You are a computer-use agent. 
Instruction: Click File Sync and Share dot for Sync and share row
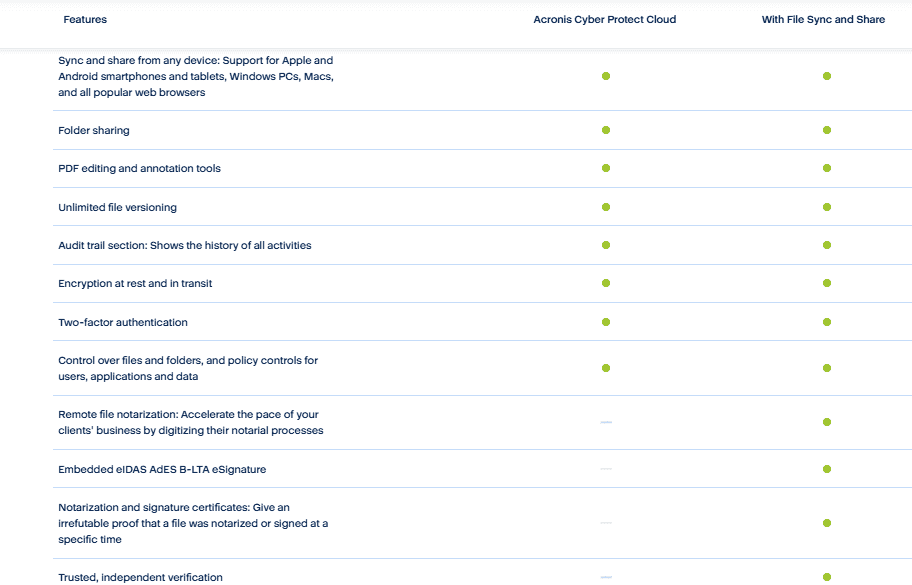(x=827, y=76)
